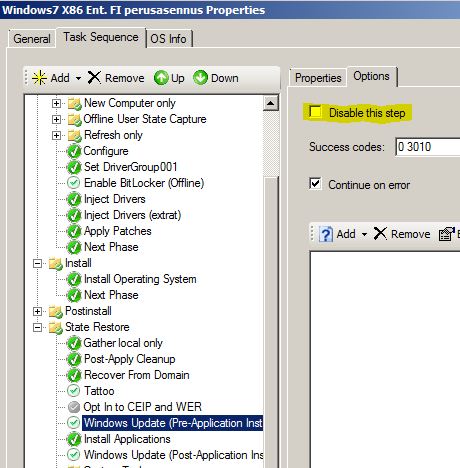Click the Remove label in conditions toolbar
Viewport: 460px width, 468px height.
[411, 234]
